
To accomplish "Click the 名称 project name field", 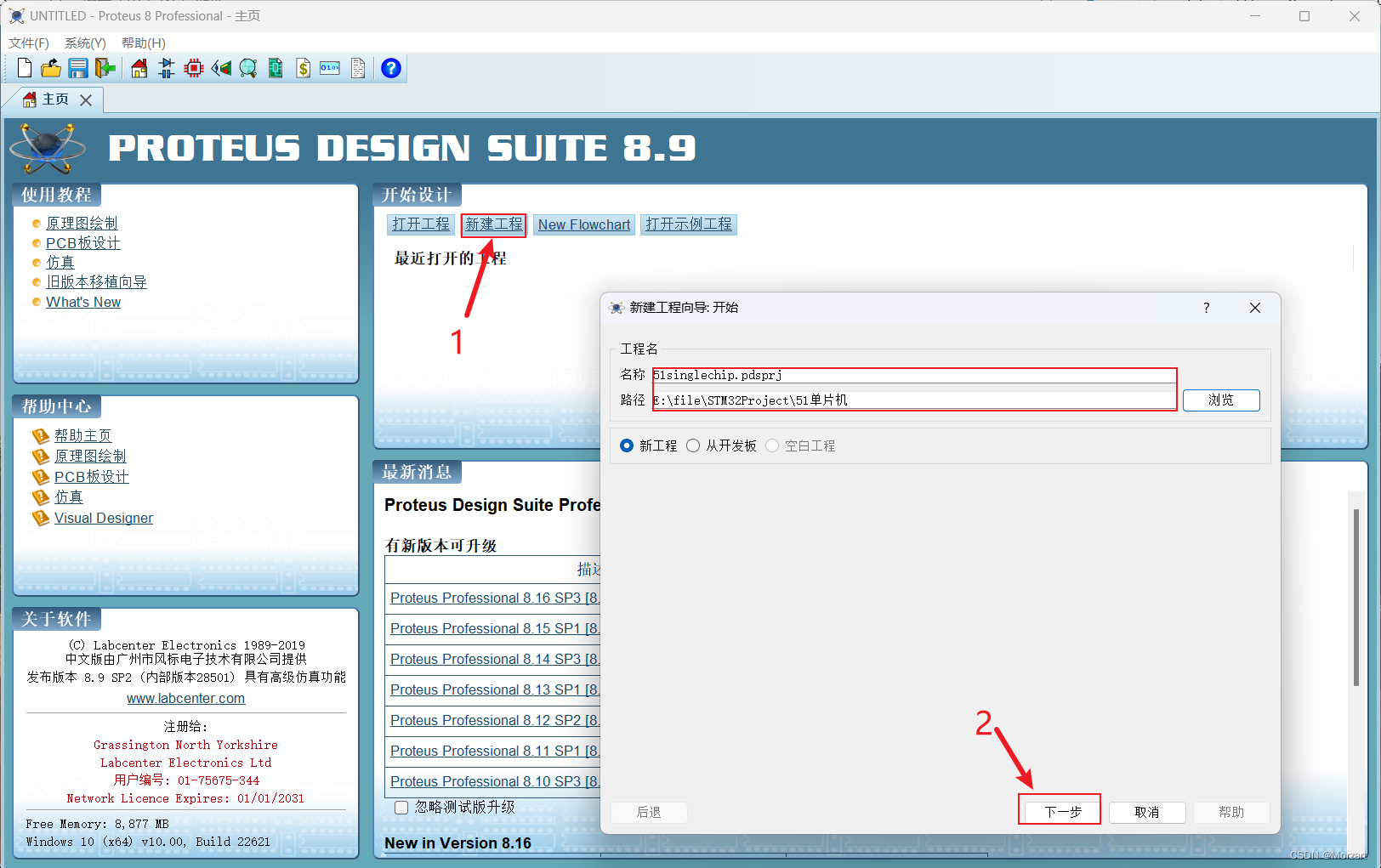I will point(914,375).
